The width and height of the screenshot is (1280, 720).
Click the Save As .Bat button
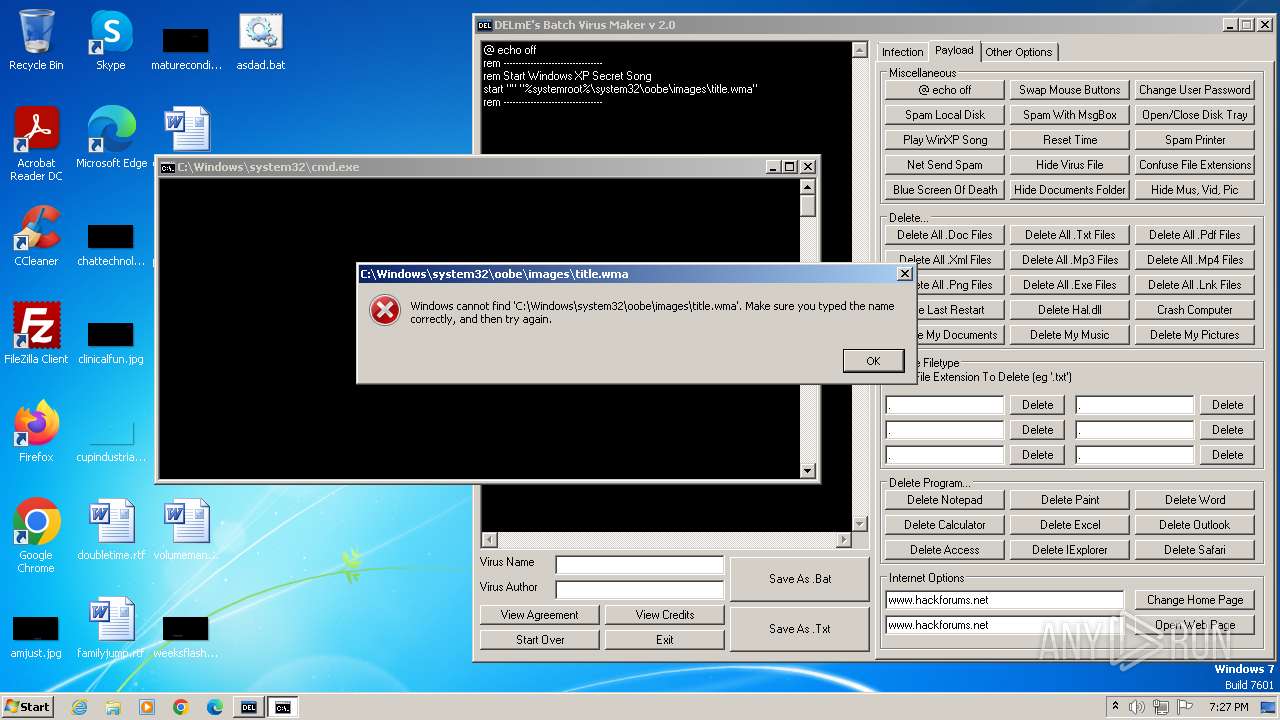click(800, 579)
